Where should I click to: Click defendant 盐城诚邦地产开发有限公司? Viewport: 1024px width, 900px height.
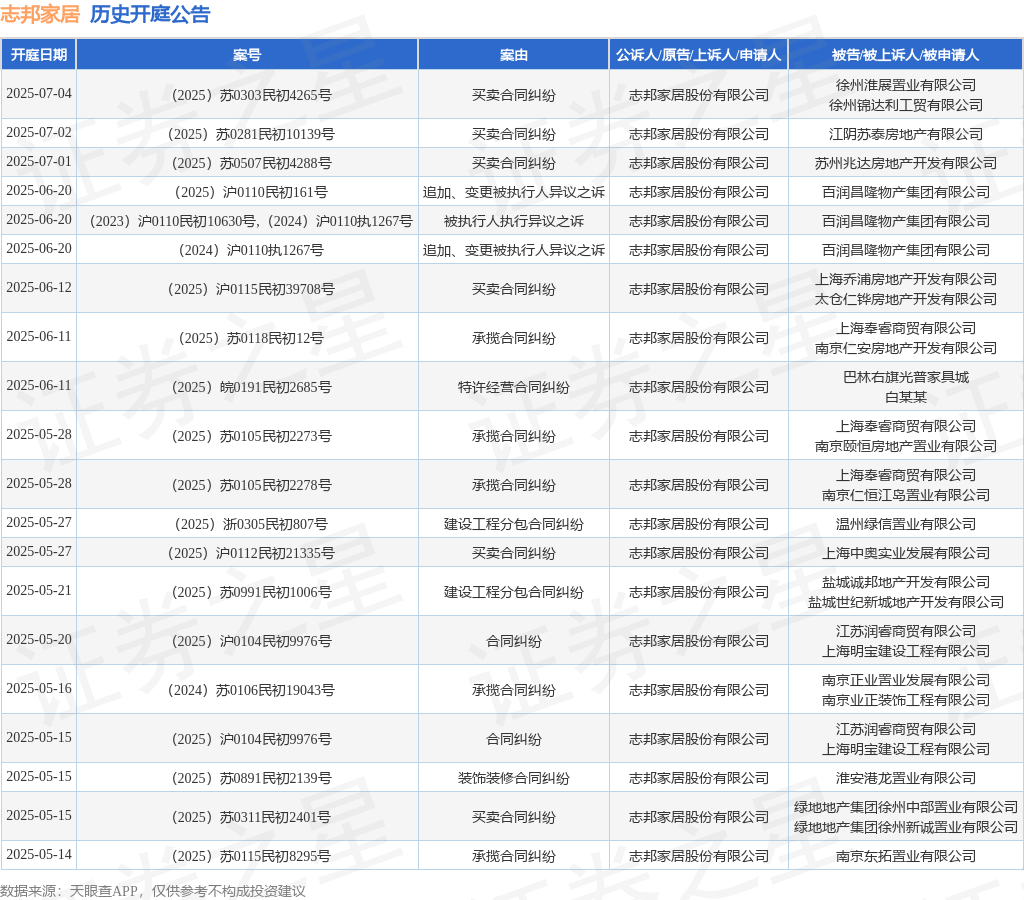click(x=905, y=582)
